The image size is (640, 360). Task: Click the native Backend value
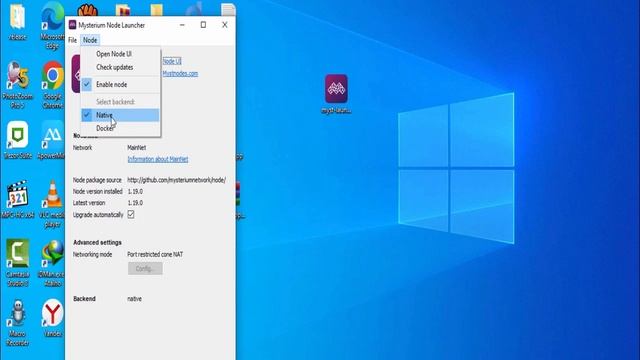[x=135, y=299]
